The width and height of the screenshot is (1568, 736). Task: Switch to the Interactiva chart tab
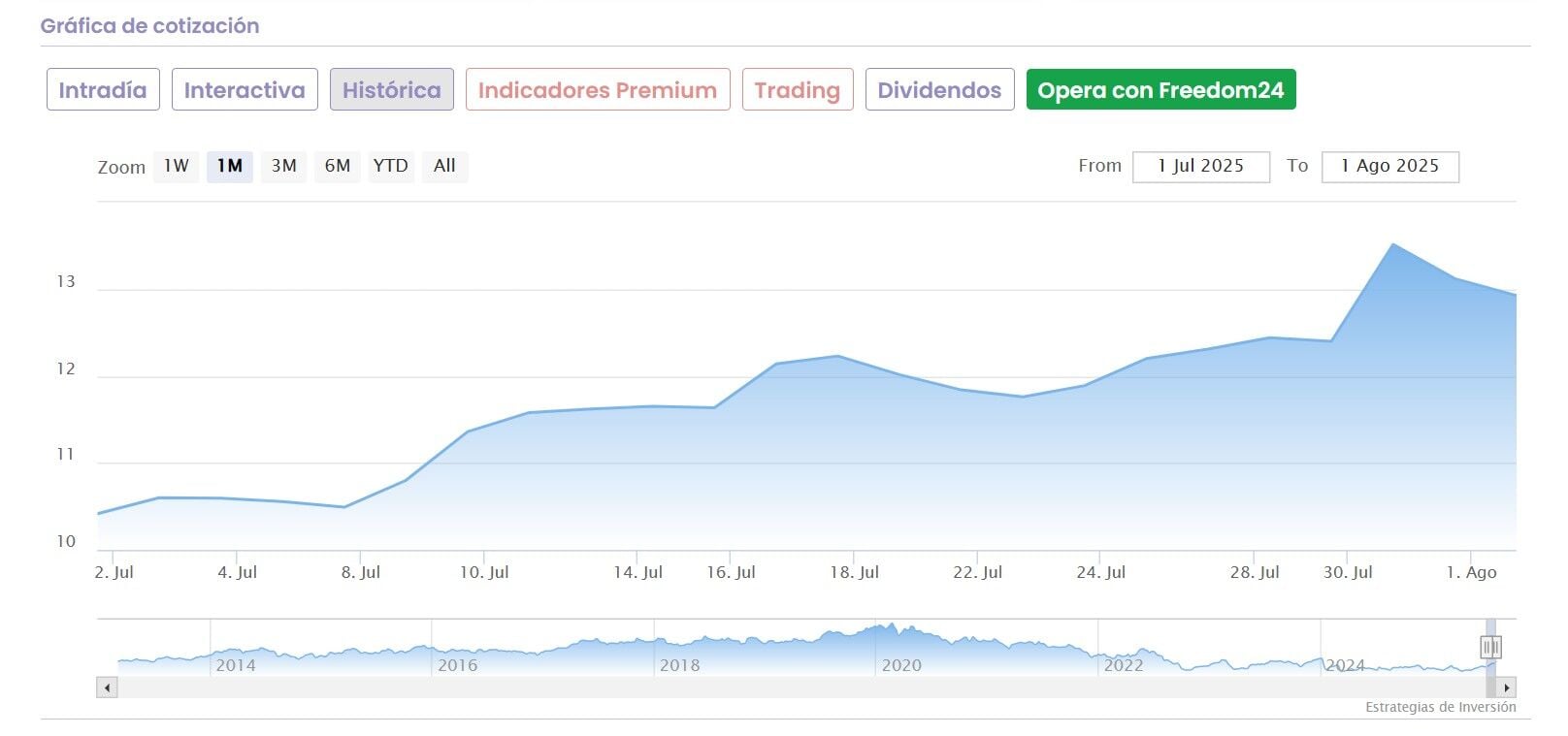click(245, 90)
